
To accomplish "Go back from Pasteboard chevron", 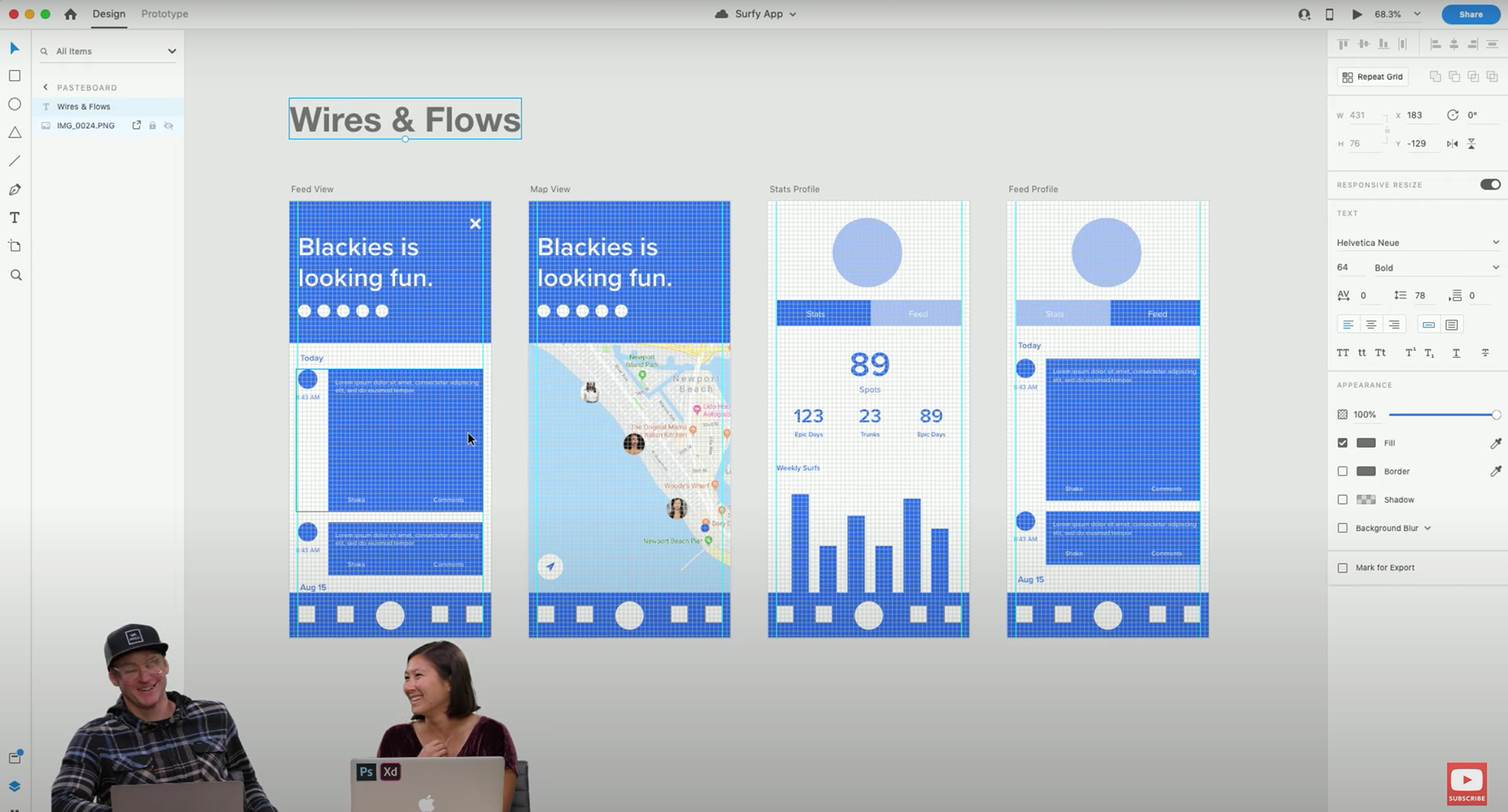I will tap(46, 87).
